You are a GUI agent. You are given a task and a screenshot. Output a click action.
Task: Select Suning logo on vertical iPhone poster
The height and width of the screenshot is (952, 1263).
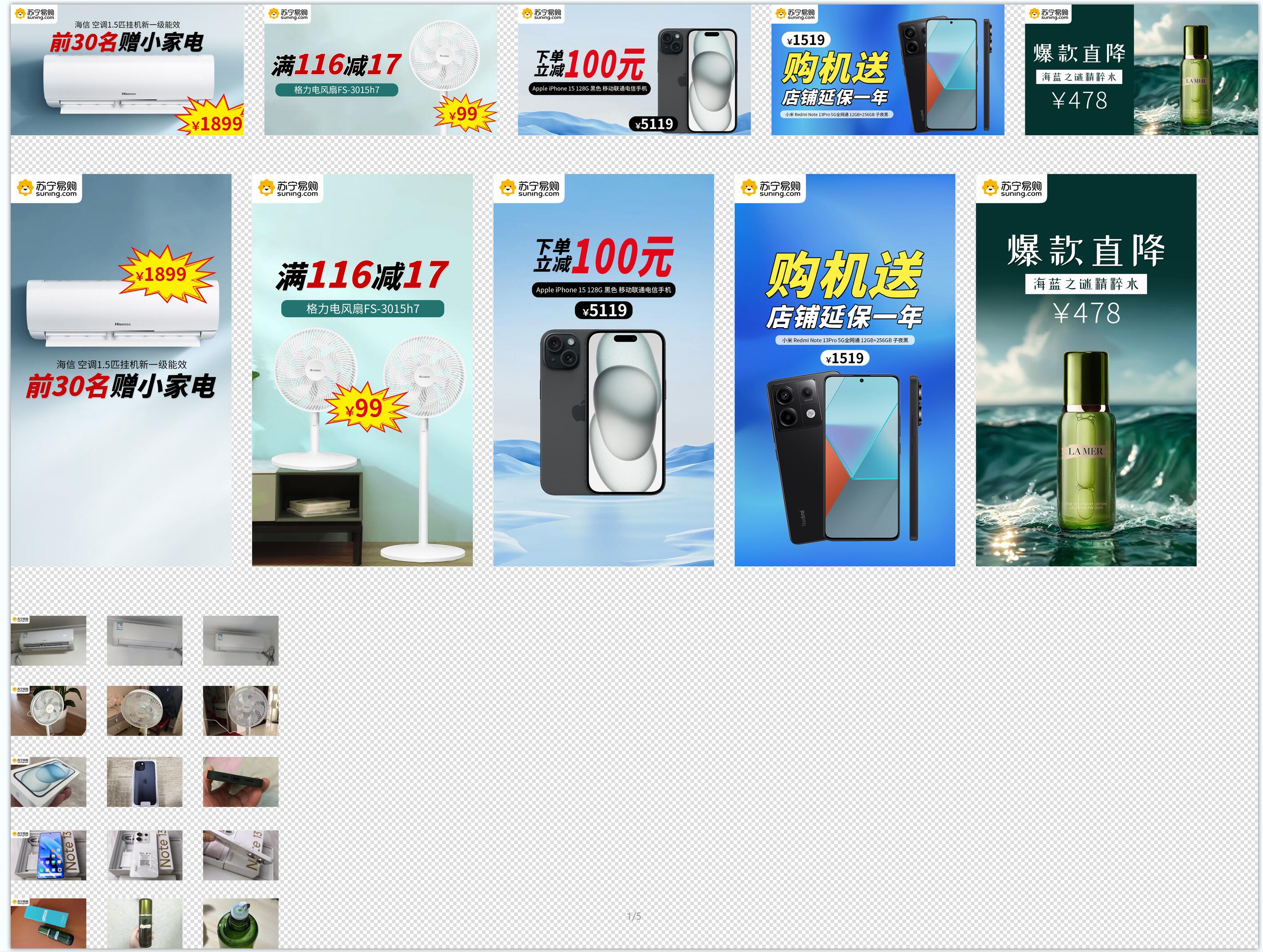tap(529, 188)
